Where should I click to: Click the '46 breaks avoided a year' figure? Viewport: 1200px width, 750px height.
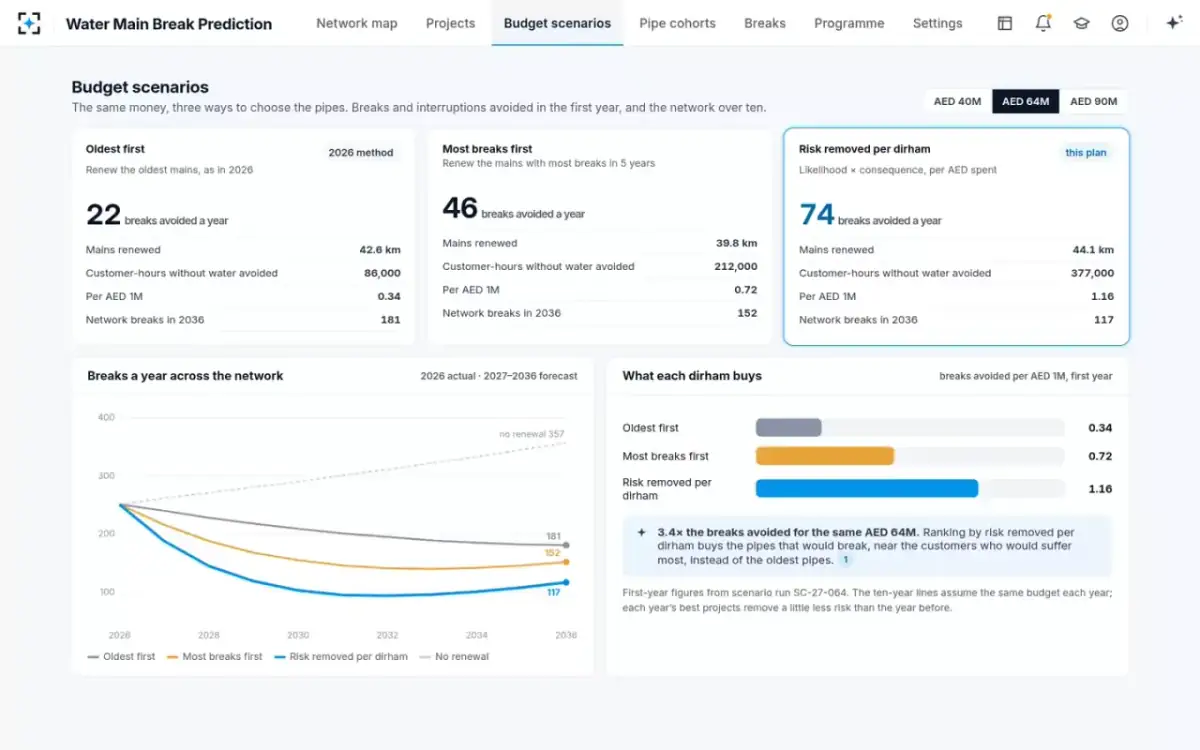pyautogui.click(x=514, y=208)
